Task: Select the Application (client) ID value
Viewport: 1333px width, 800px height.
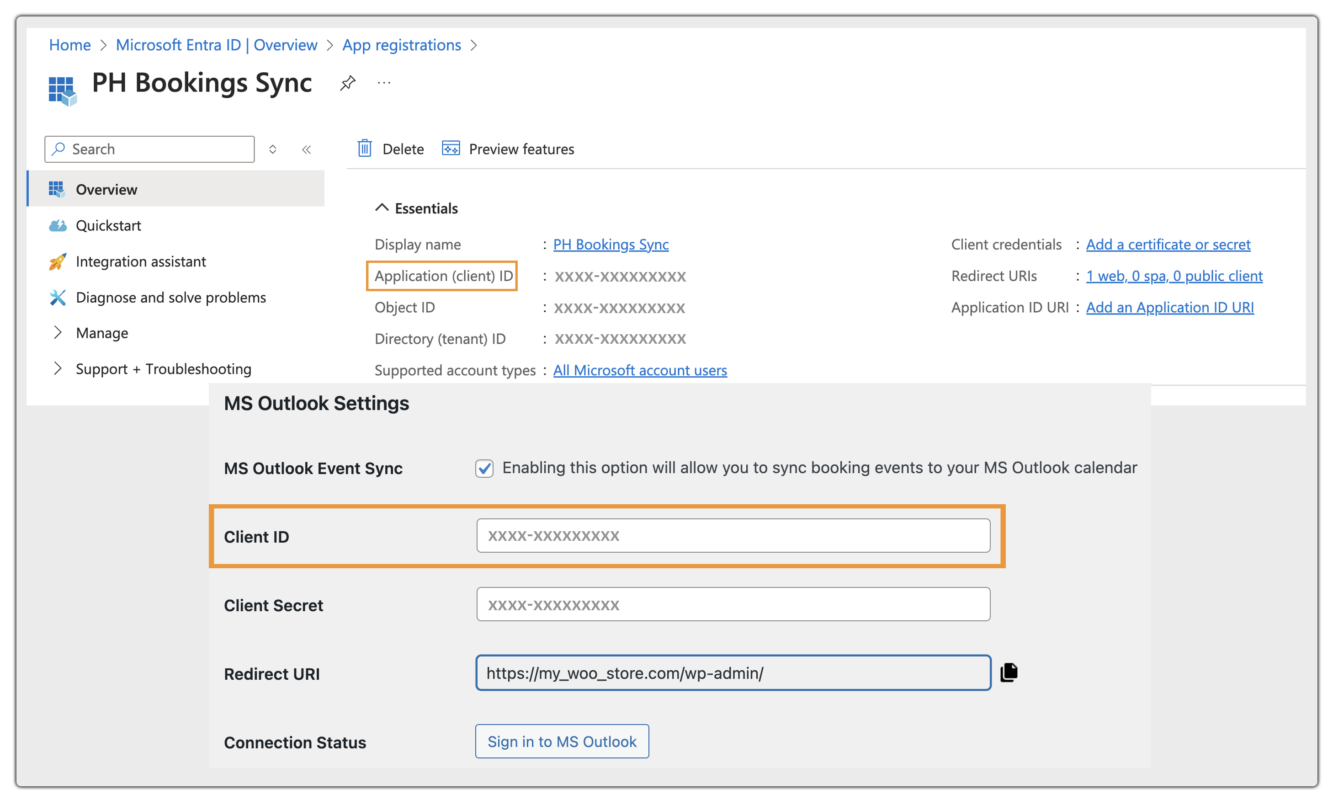Action: [x=620, y=276]
